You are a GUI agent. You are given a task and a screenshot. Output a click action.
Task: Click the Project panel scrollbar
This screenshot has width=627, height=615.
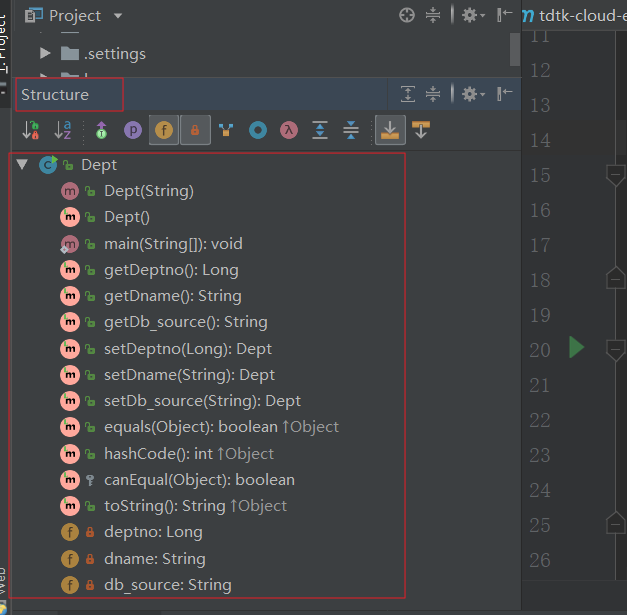[515, 49]
